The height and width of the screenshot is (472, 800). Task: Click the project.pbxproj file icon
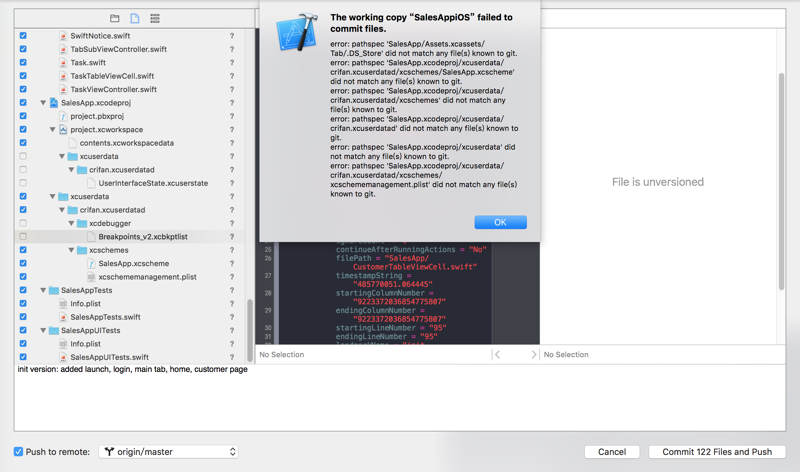[63, 116]
